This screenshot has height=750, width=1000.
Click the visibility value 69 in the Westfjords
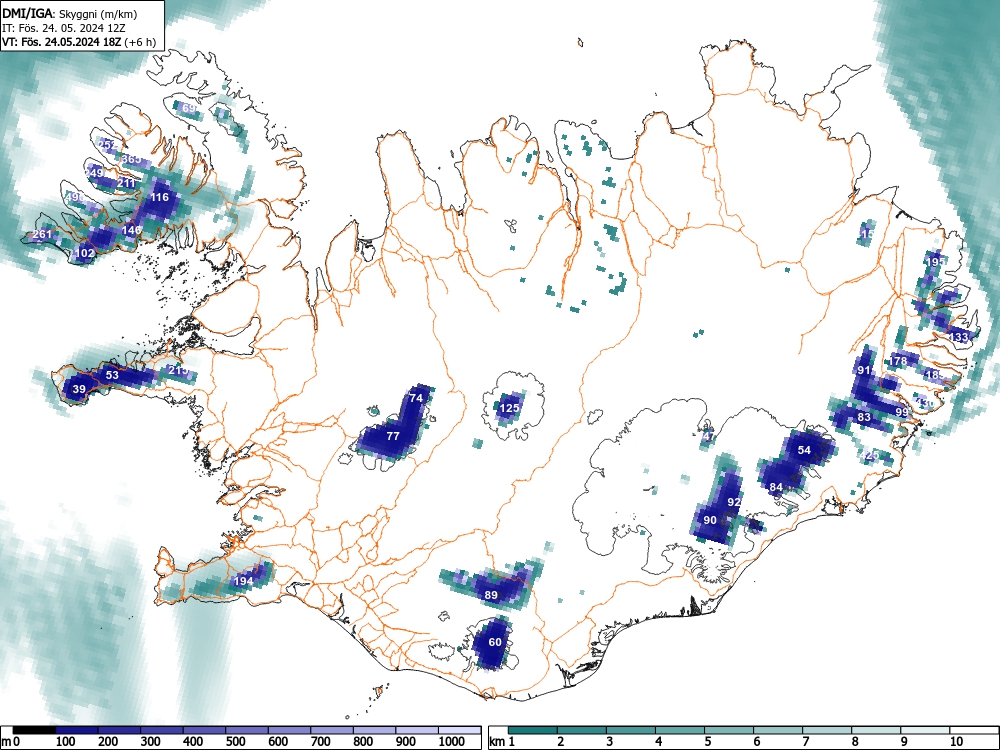(189, 108)
